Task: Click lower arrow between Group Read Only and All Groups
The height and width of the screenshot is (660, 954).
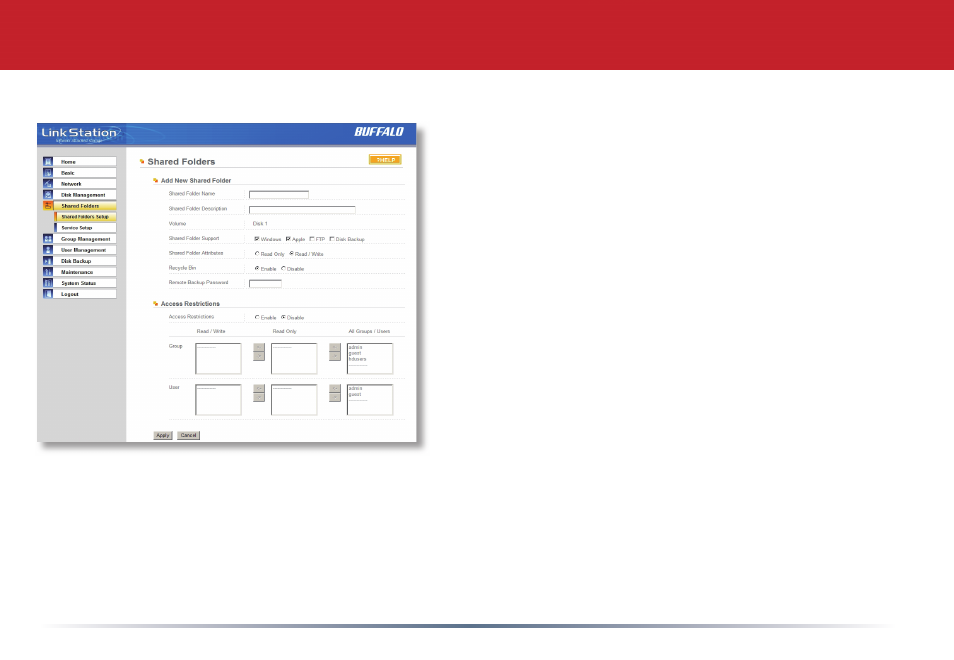Action: click(x=335, y=356)
